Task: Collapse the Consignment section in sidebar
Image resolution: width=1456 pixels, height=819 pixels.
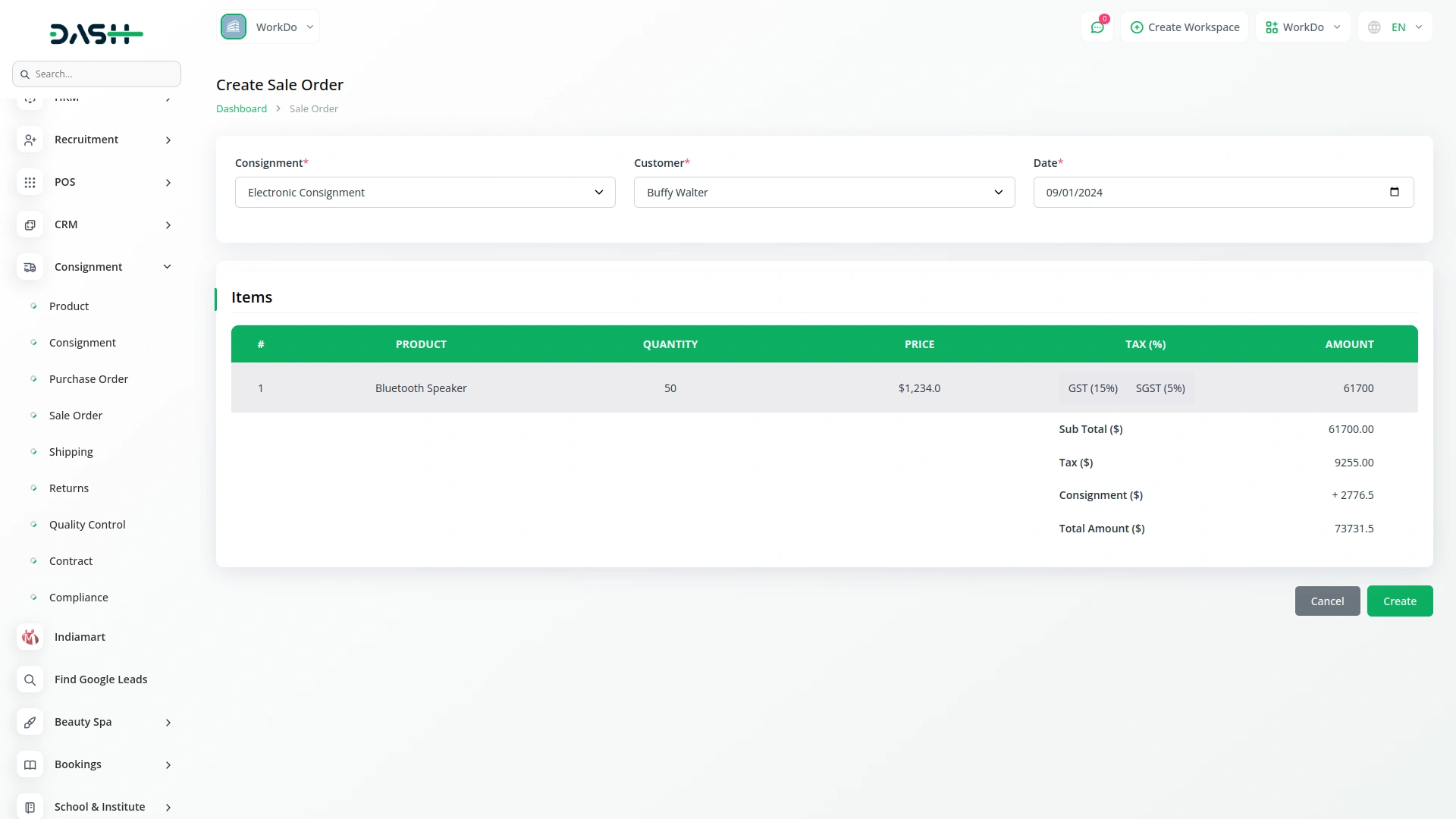Action: point(167,266)
